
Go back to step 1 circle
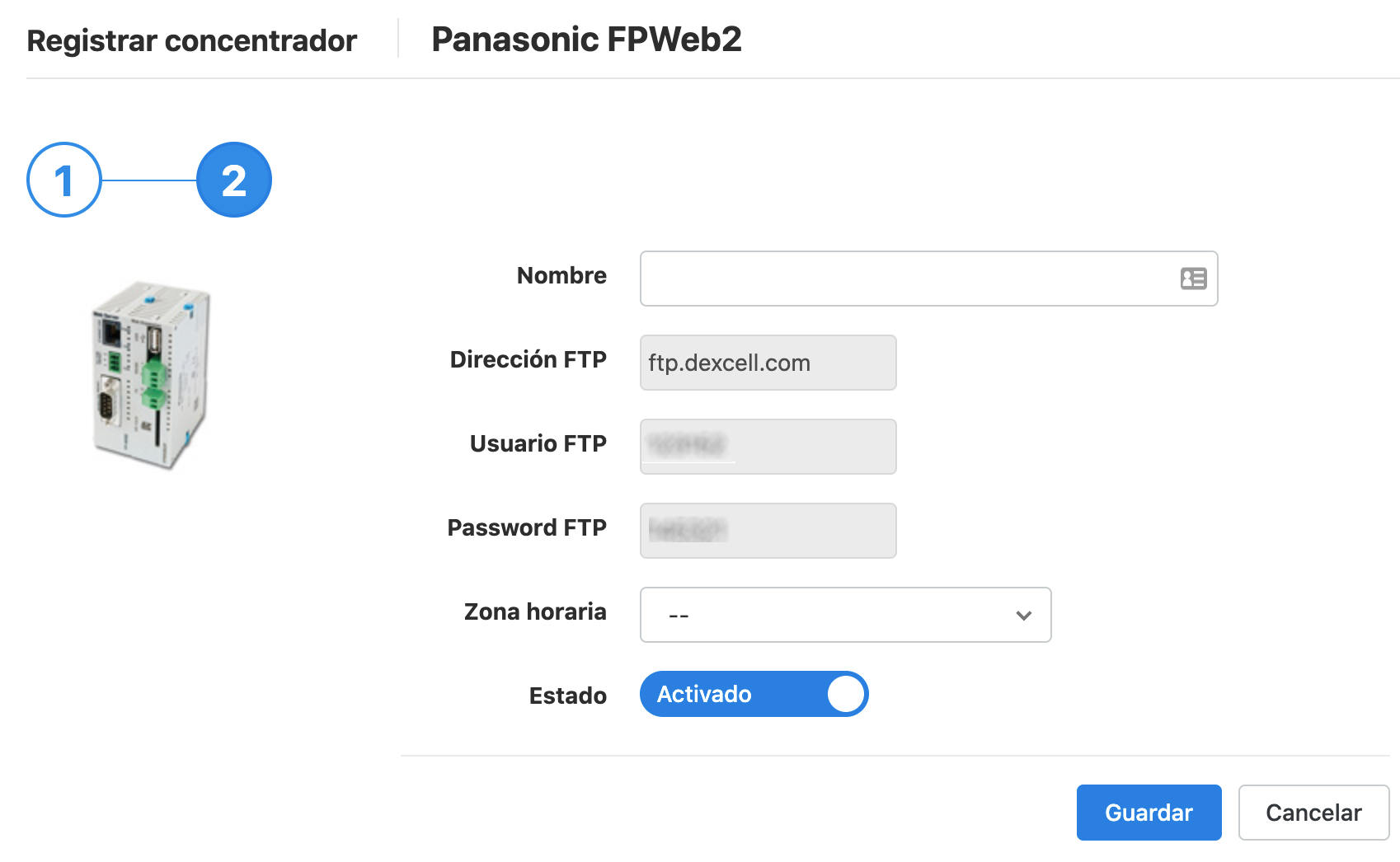pos(64,180)
